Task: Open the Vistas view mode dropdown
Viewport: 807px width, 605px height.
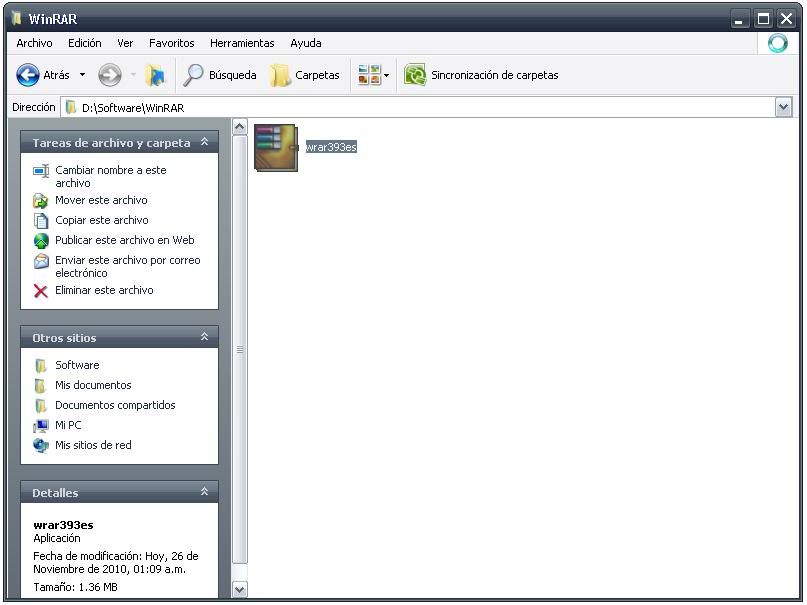Action: pyautogui.click(x=373, y=75)
